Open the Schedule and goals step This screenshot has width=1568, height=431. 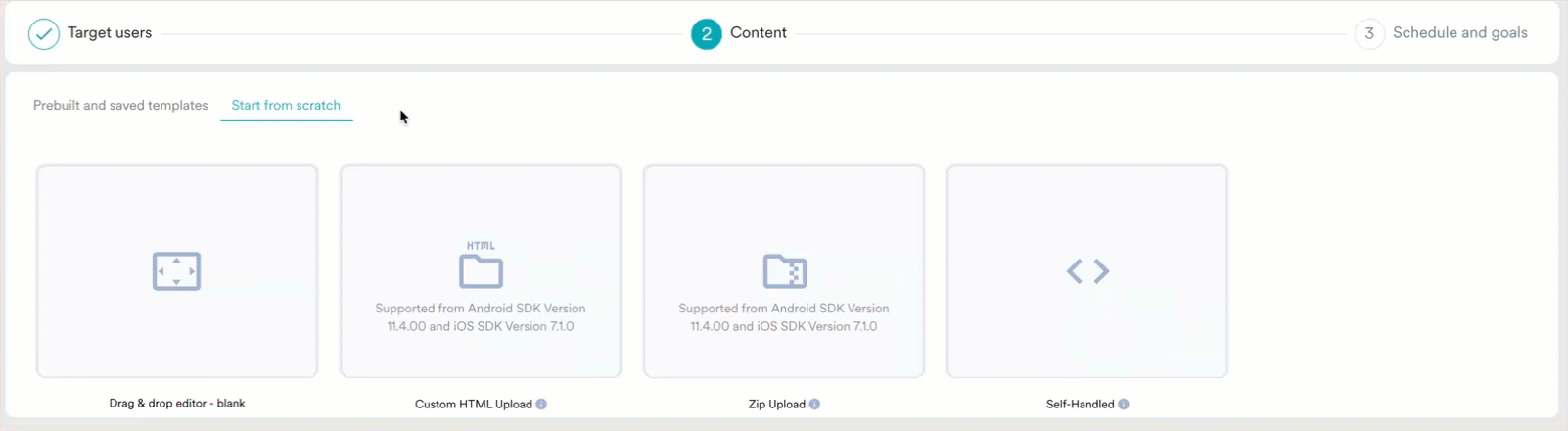click(x=1459, y=33)
